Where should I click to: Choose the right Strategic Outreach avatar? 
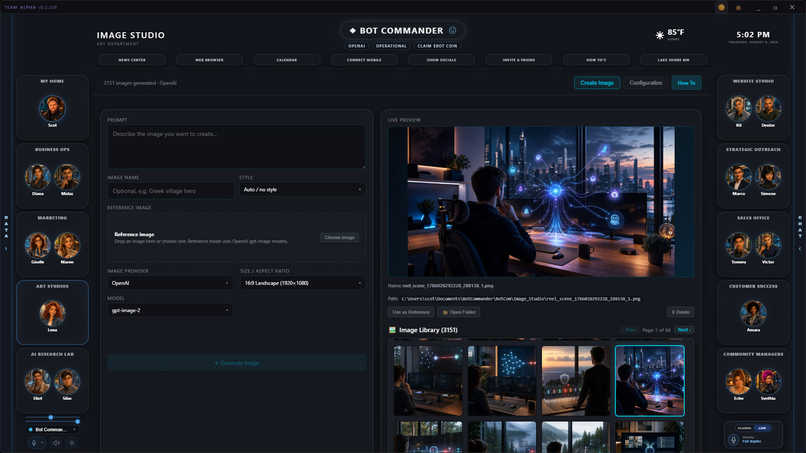coord(768,176)
